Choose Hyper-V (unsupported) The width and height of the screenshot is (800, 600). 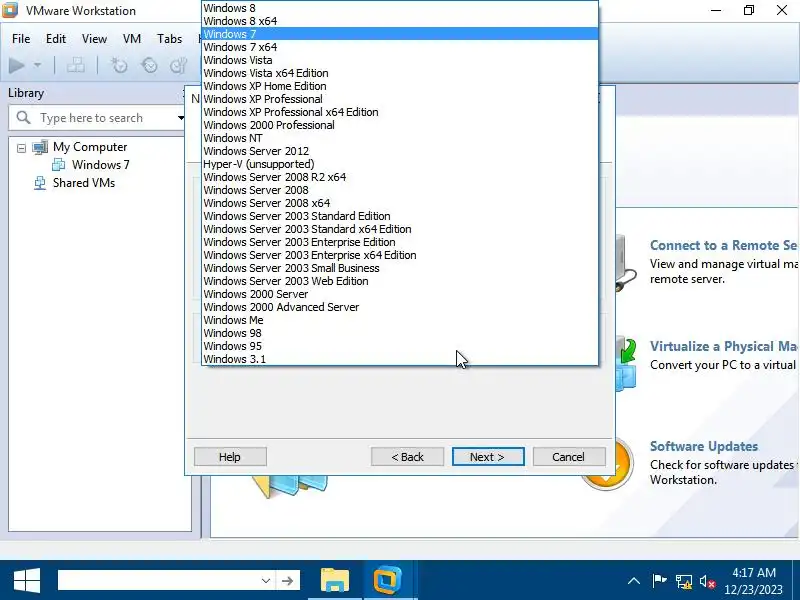click(x=400, y=164)
